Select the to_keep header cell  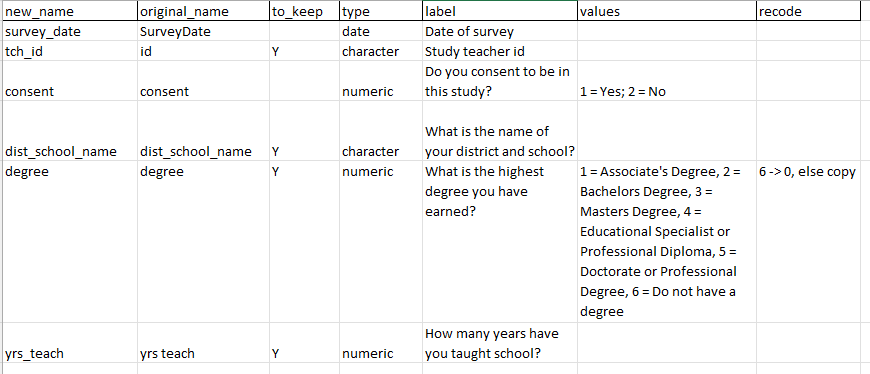(x=304, y=12)
